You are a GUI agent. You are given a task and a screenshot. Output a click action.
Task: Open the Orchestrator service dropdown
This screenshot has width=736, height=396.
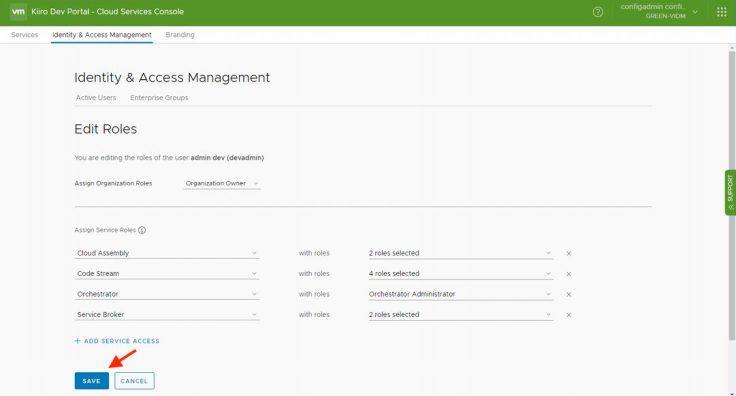tap(167, 294)
